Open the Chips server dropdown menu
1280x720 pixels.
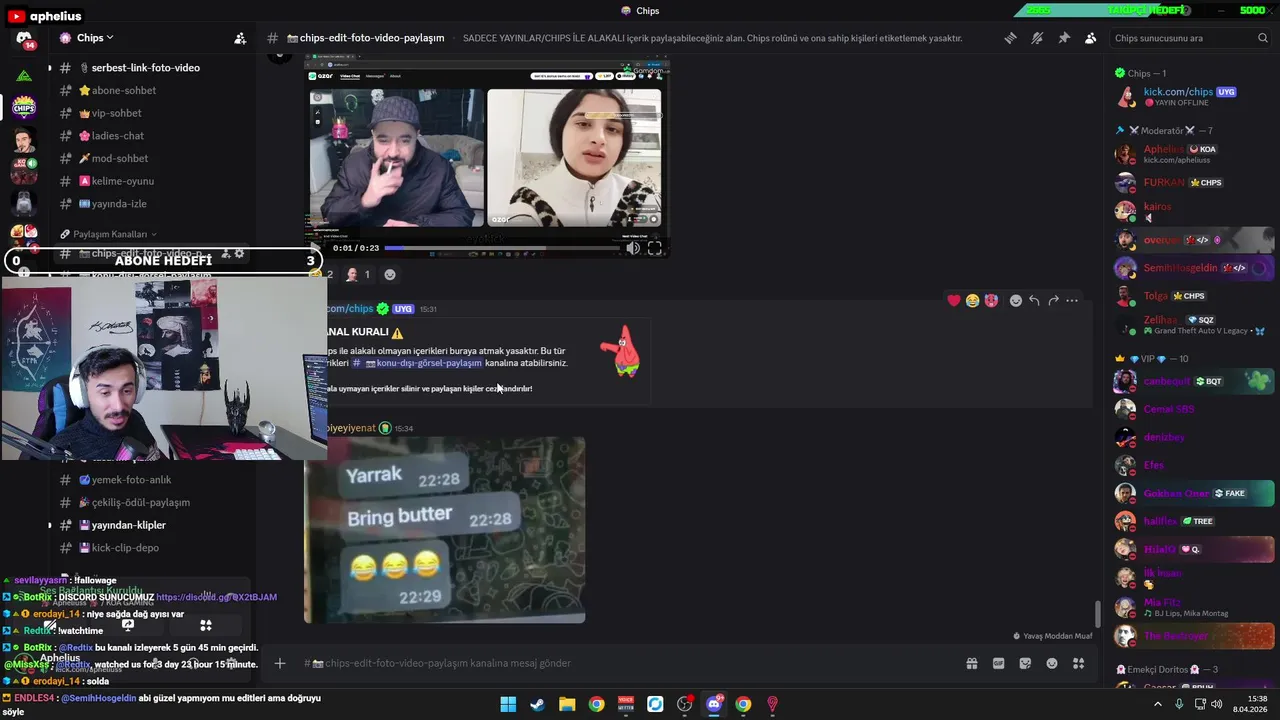tap(95, 38)
